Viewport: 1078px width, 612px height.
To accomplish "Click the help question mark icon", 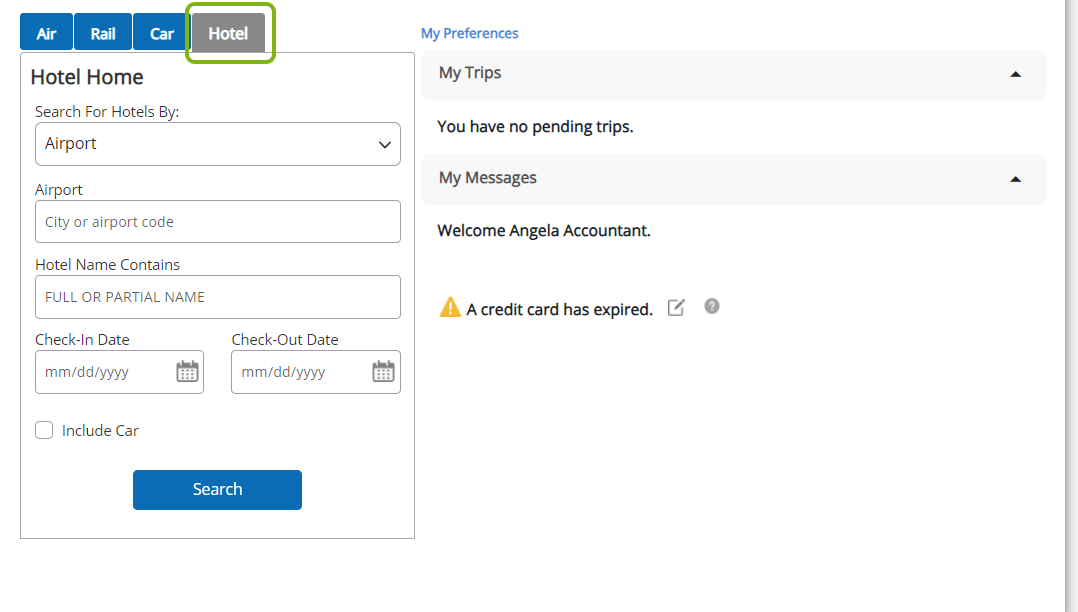I will pos(712,307).
